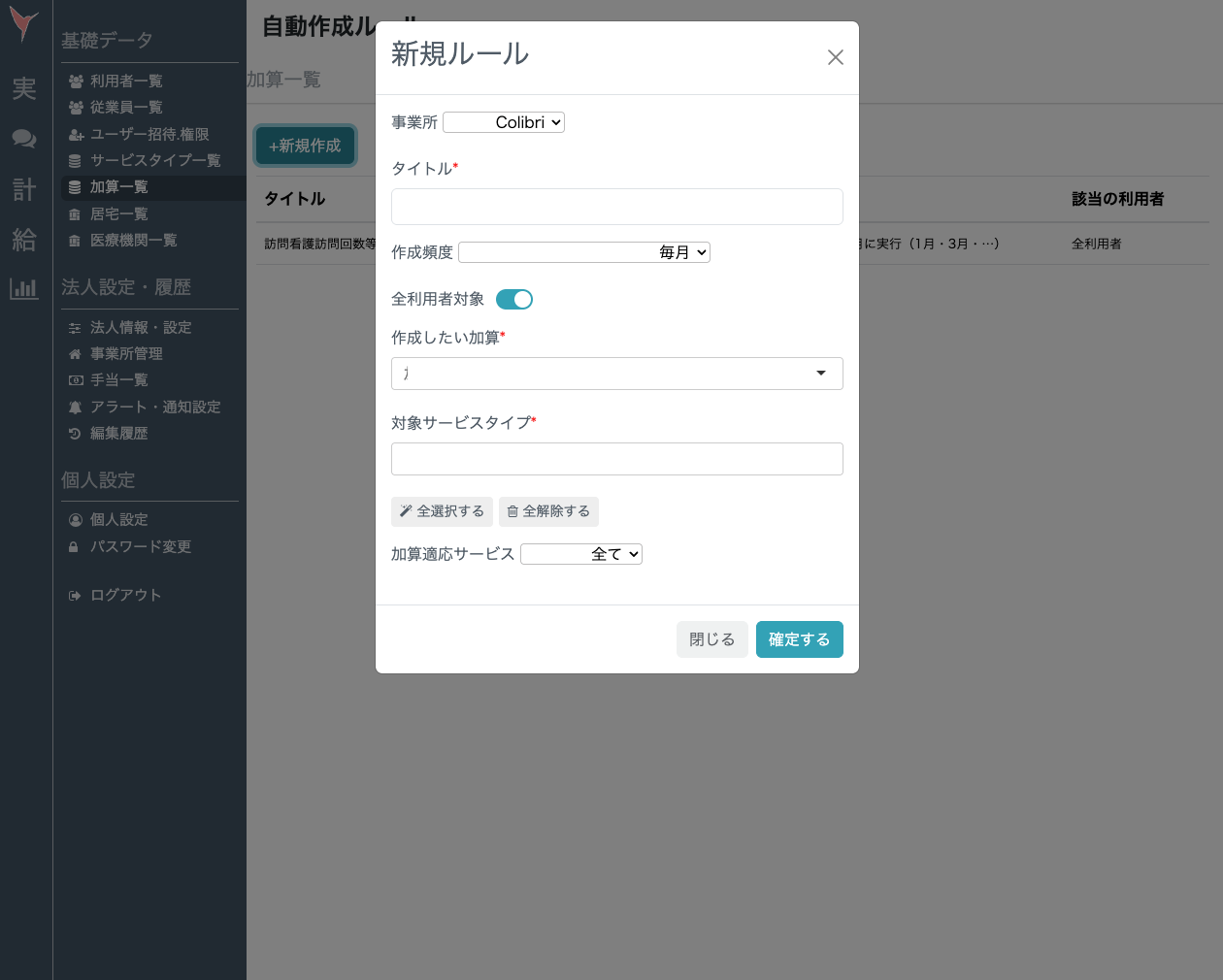Open the アラート・通知設定 bell icon
Image resolution: width=1223 pixels, height=980 pixels.
(76, 407)
